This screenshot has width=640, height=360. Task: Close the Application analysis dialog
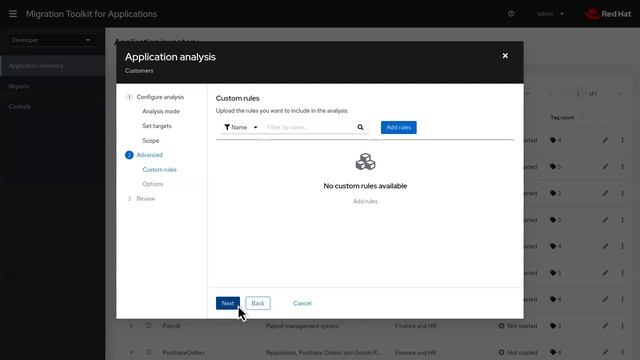505,56
